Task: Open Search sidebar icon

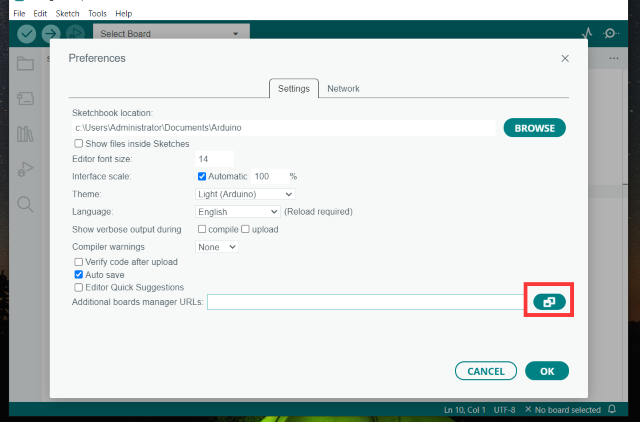Action: (x=25, y=204)
